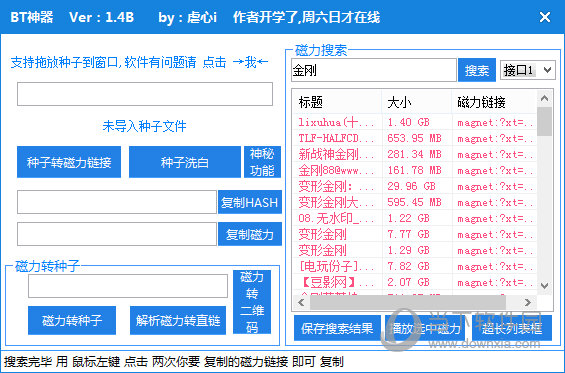Screen dimensions: 565x373
Task: Select the 新战神金刚... result row
Action: 414,154
